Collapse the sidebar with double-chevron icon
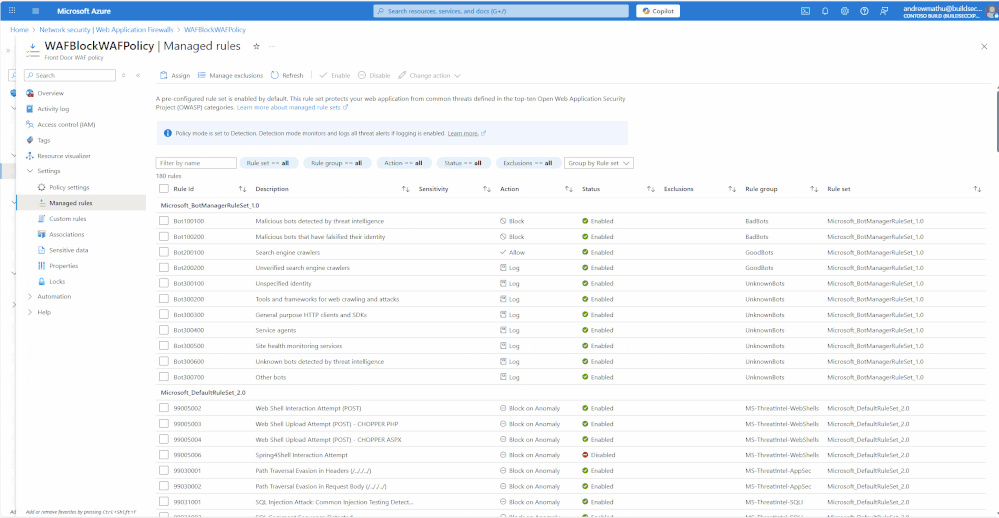This screenshot has height=518, width=999. coord(138,75)
